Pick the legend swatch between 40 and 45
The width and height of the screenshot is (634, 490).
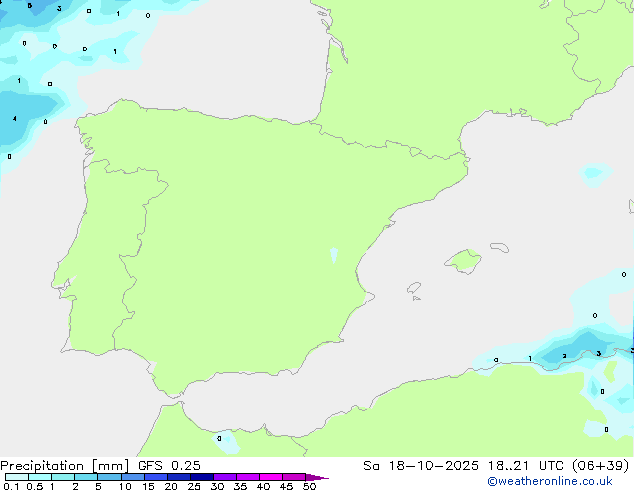point(271,477)
